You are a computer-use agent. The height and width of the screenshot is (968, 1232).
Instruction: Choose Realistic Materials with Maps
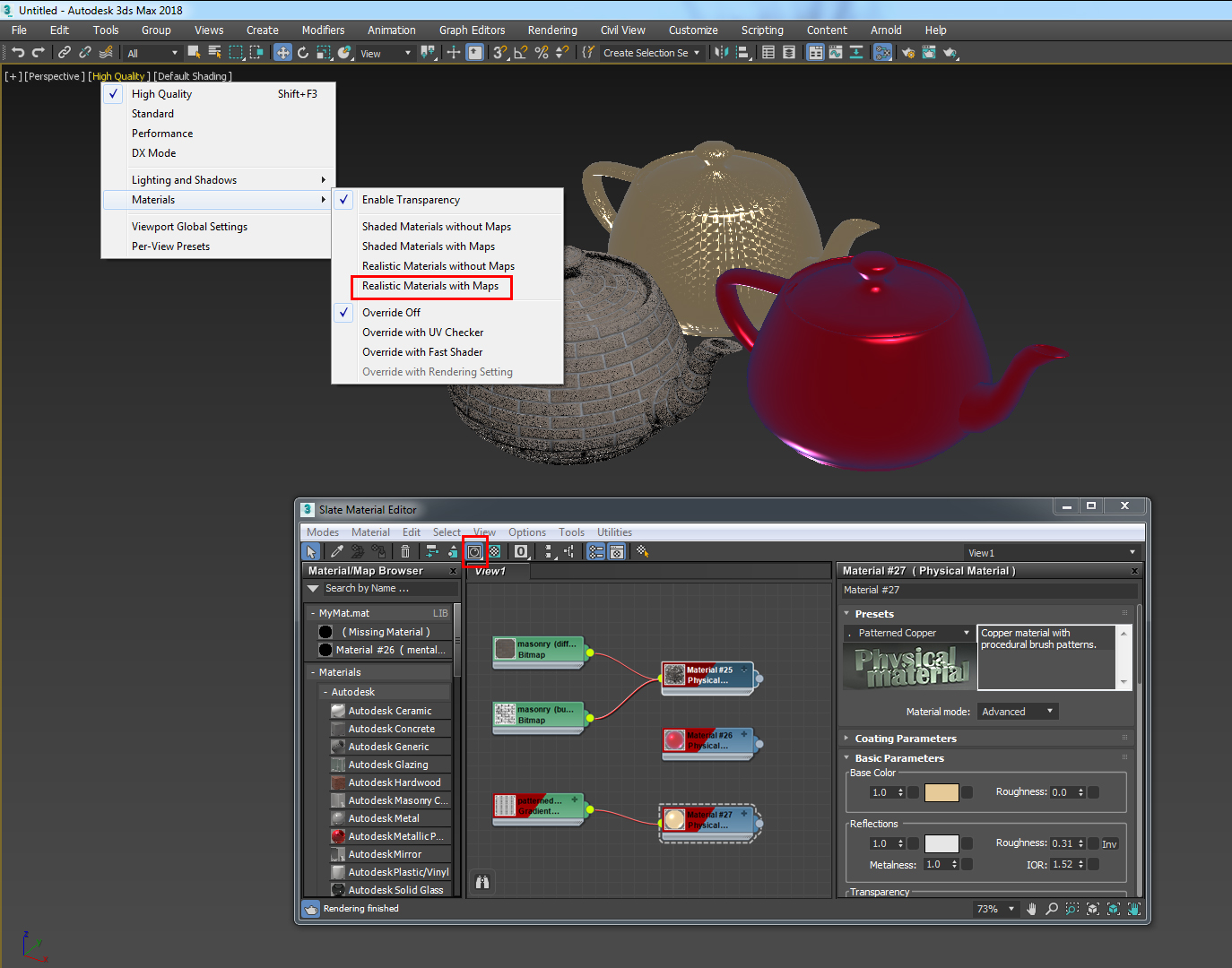[430, 287]
